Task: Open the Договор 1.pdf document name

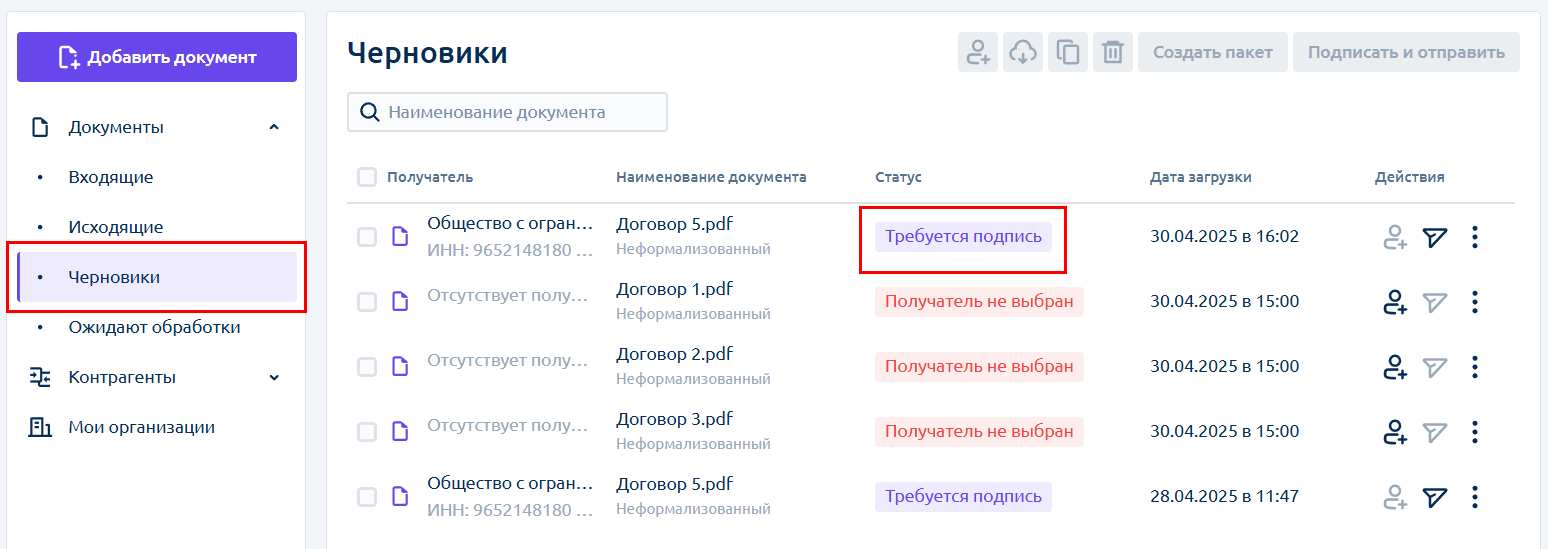Action: [x=674, y=289]
